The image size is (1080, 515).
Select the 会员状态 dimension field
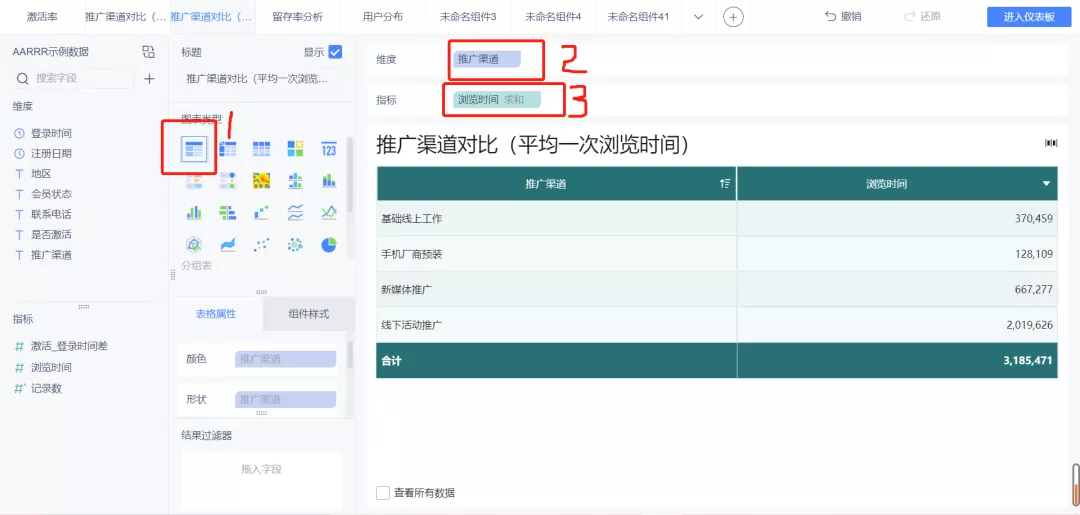click(x=51, y=194)
